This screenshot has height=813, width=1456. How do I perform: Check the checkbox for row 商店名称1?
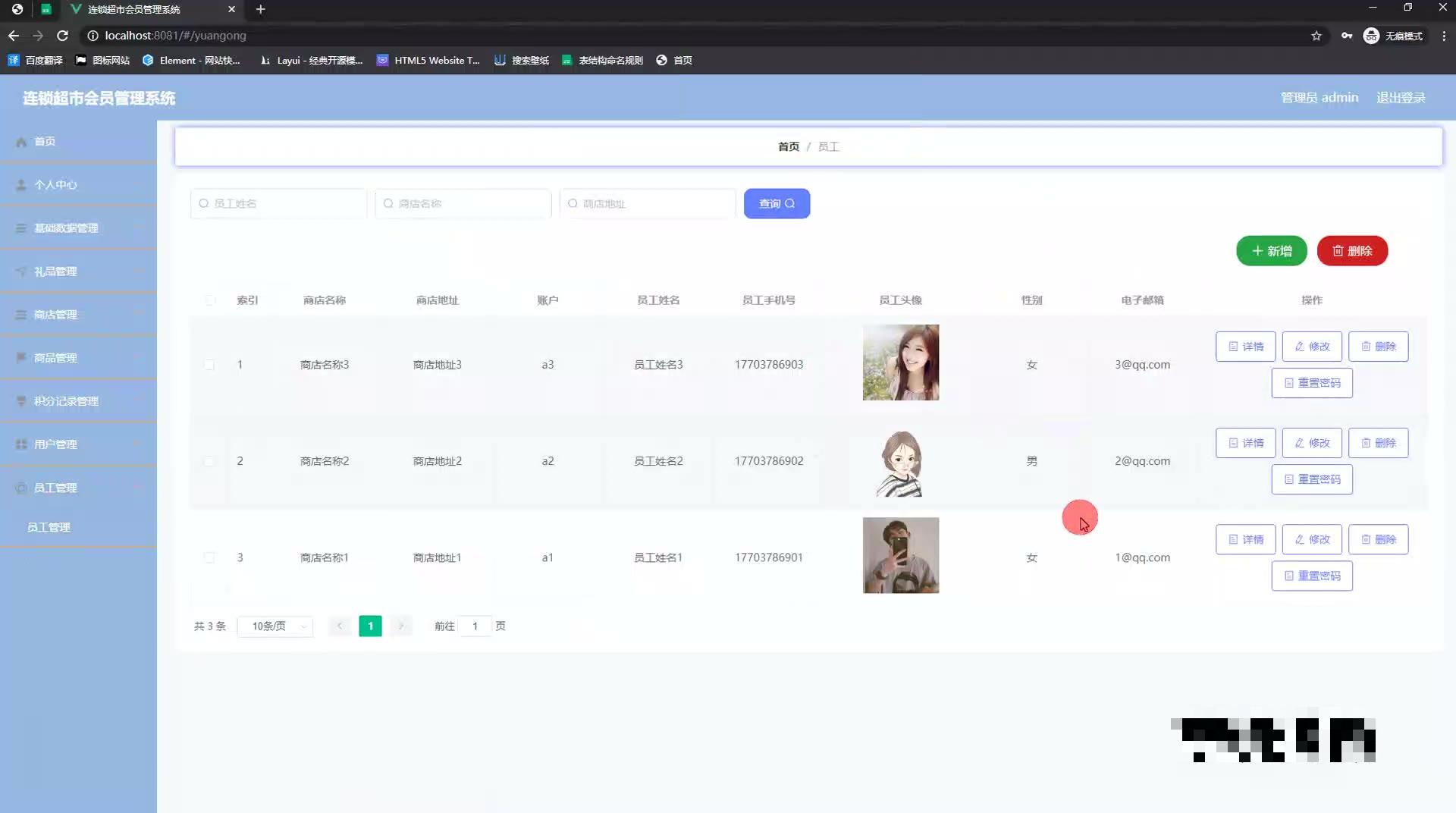click(209, 557)
